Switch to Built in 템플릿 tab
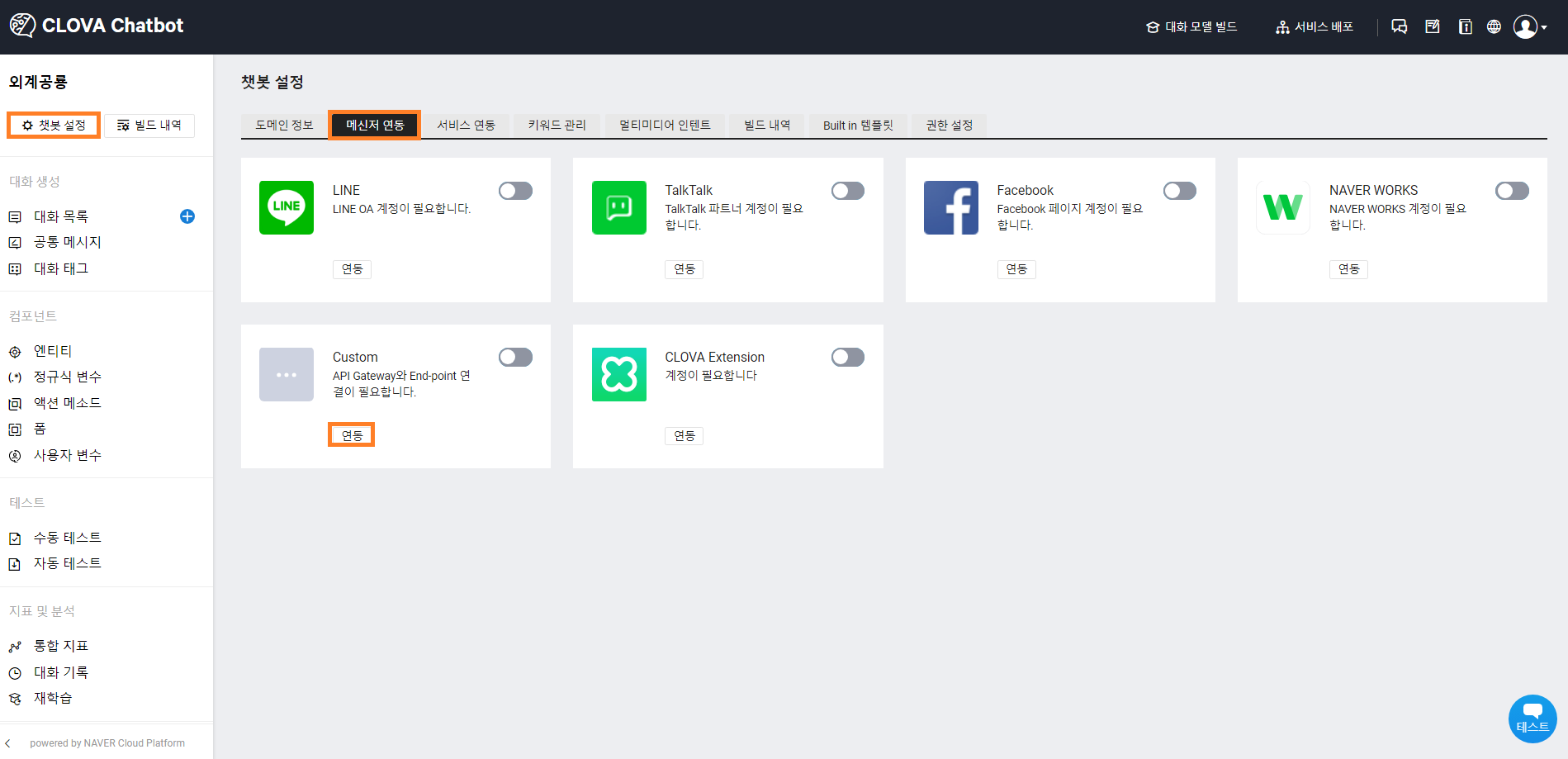Viewport: 1568px width, 759px height. coord(858,126)
